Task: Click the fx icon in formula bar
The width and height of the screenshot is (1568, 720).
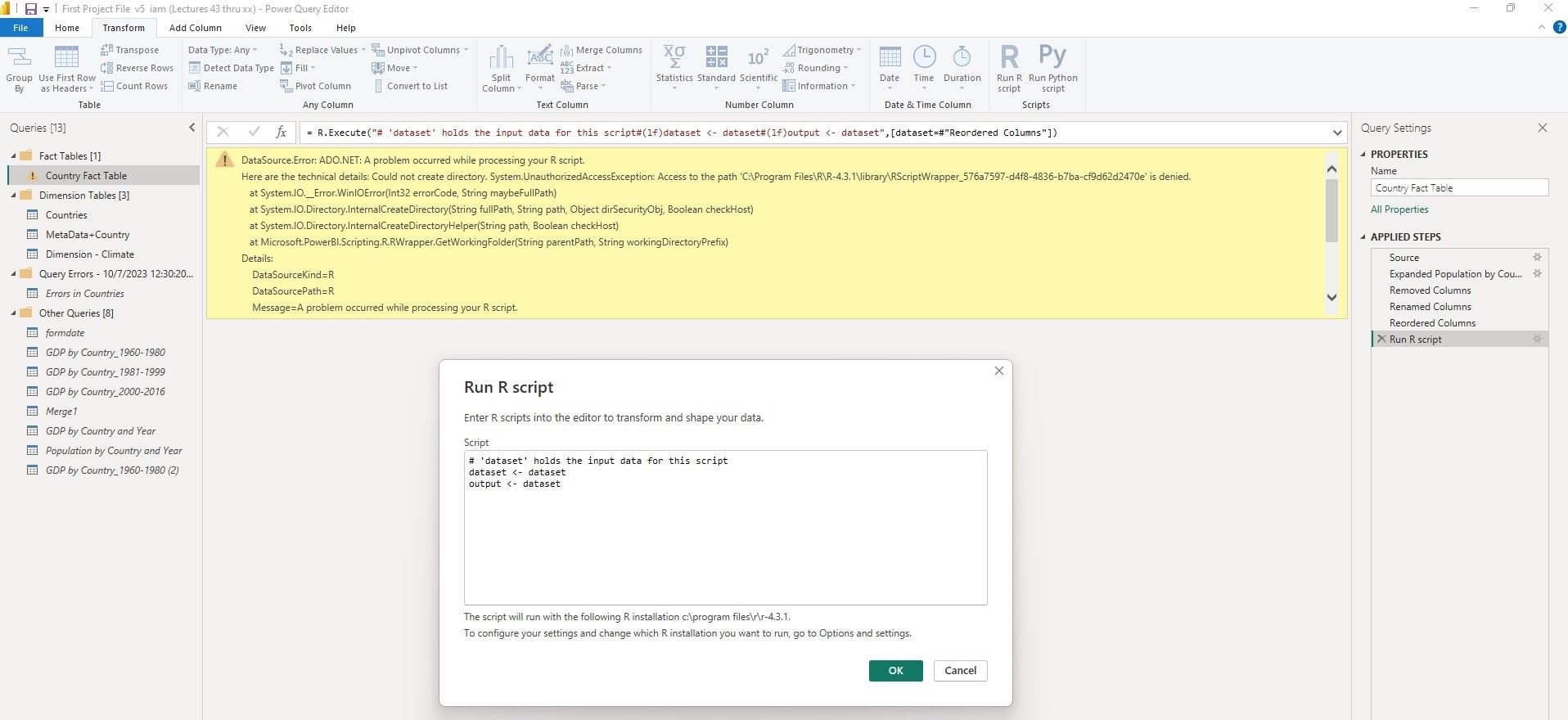Action: [281, 132]
